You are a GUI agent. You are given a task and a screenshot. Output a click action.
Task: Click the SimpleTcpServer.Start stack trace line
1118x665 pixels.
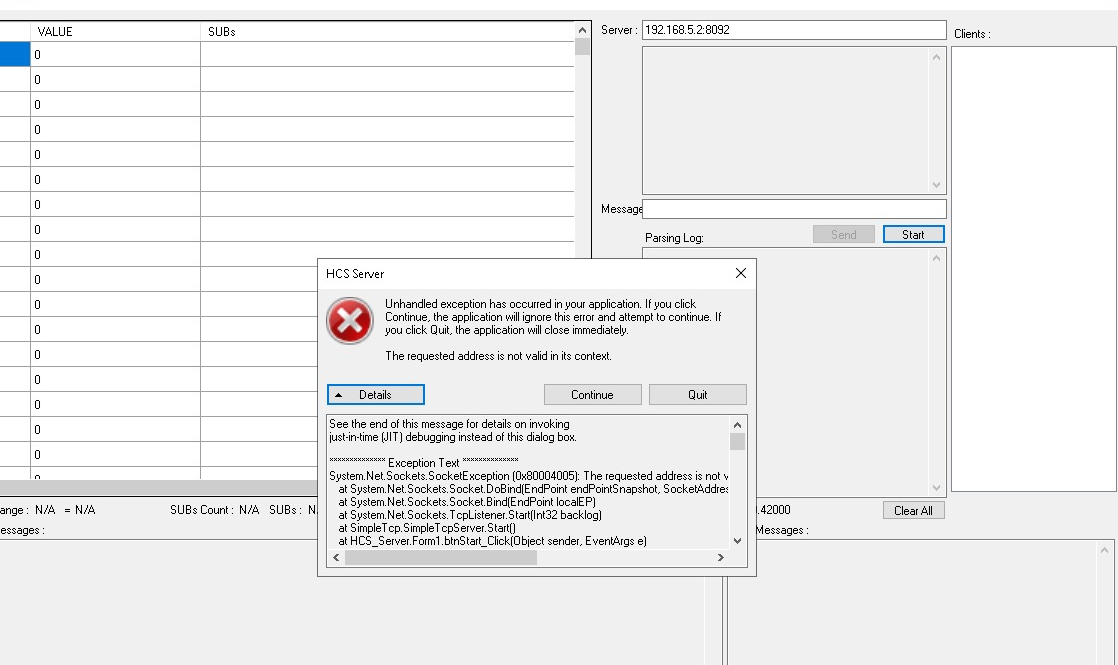427,528
